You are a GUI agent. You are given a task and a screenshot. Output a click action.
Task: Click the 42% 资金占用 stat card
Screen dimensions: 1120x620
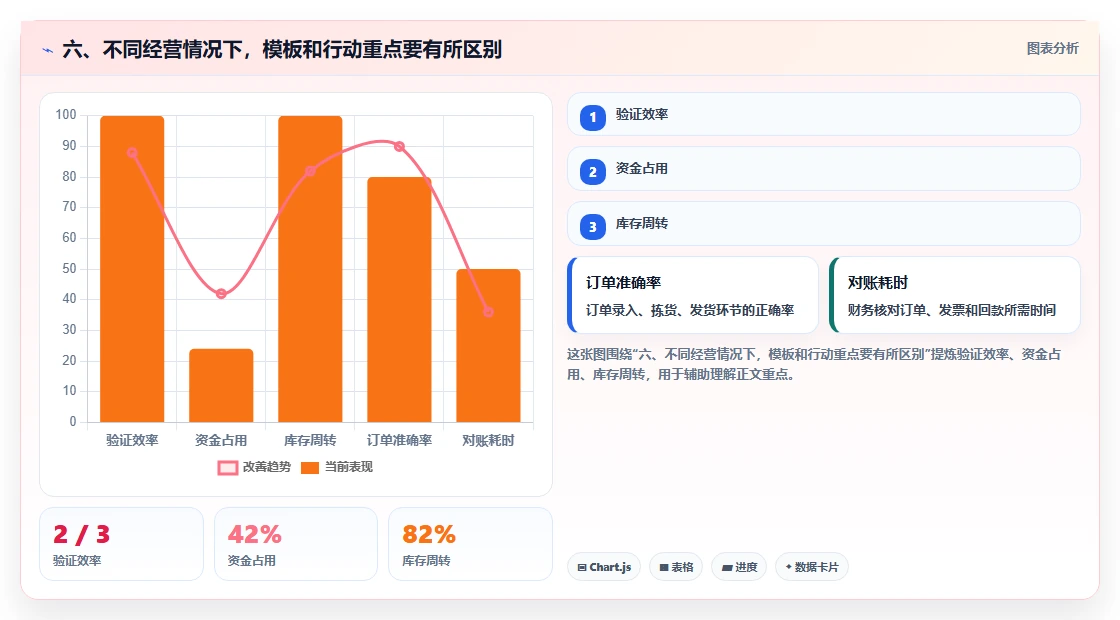tap(296, 544)
